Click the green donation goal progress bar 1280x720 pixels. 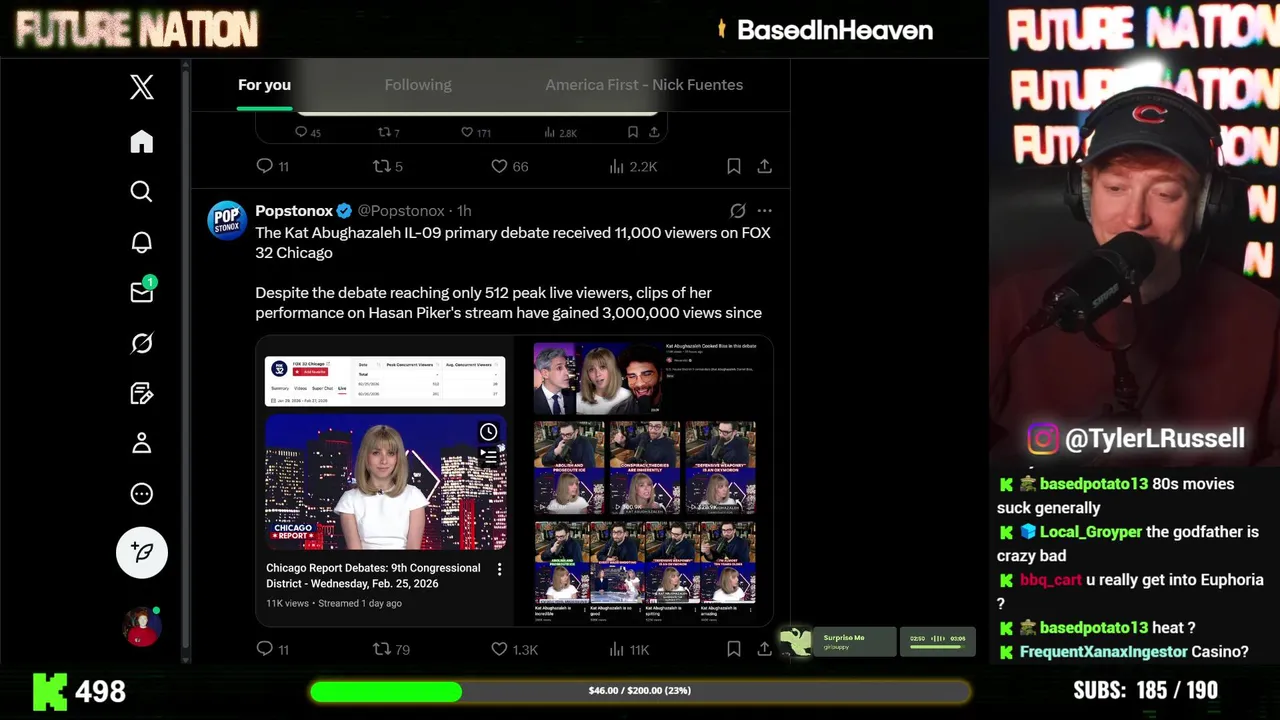(640, 691)
